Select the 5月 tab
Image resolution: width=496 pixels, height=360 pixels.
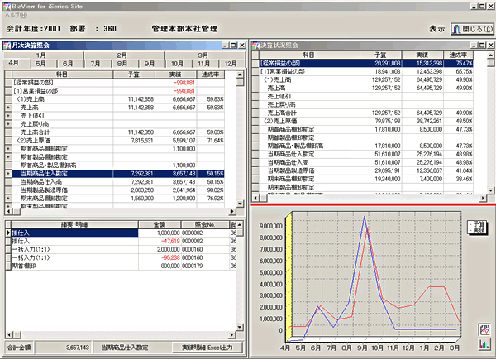coord(40,63)
